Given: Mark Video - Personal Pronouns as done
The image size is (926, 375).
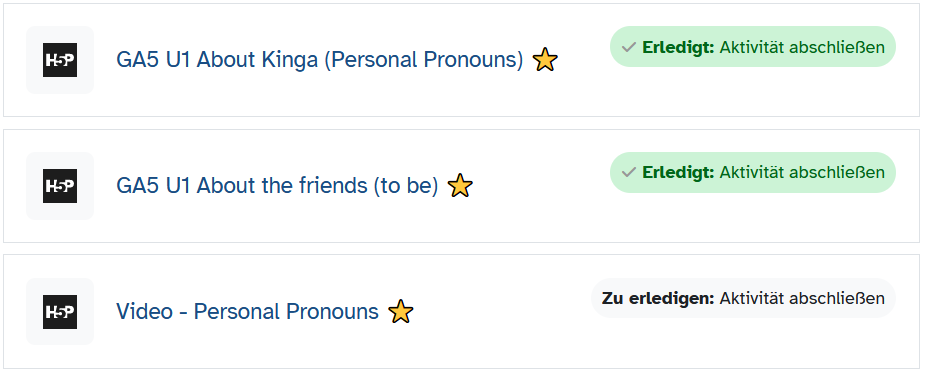Looking at the screenshot, I should [743, 298].
